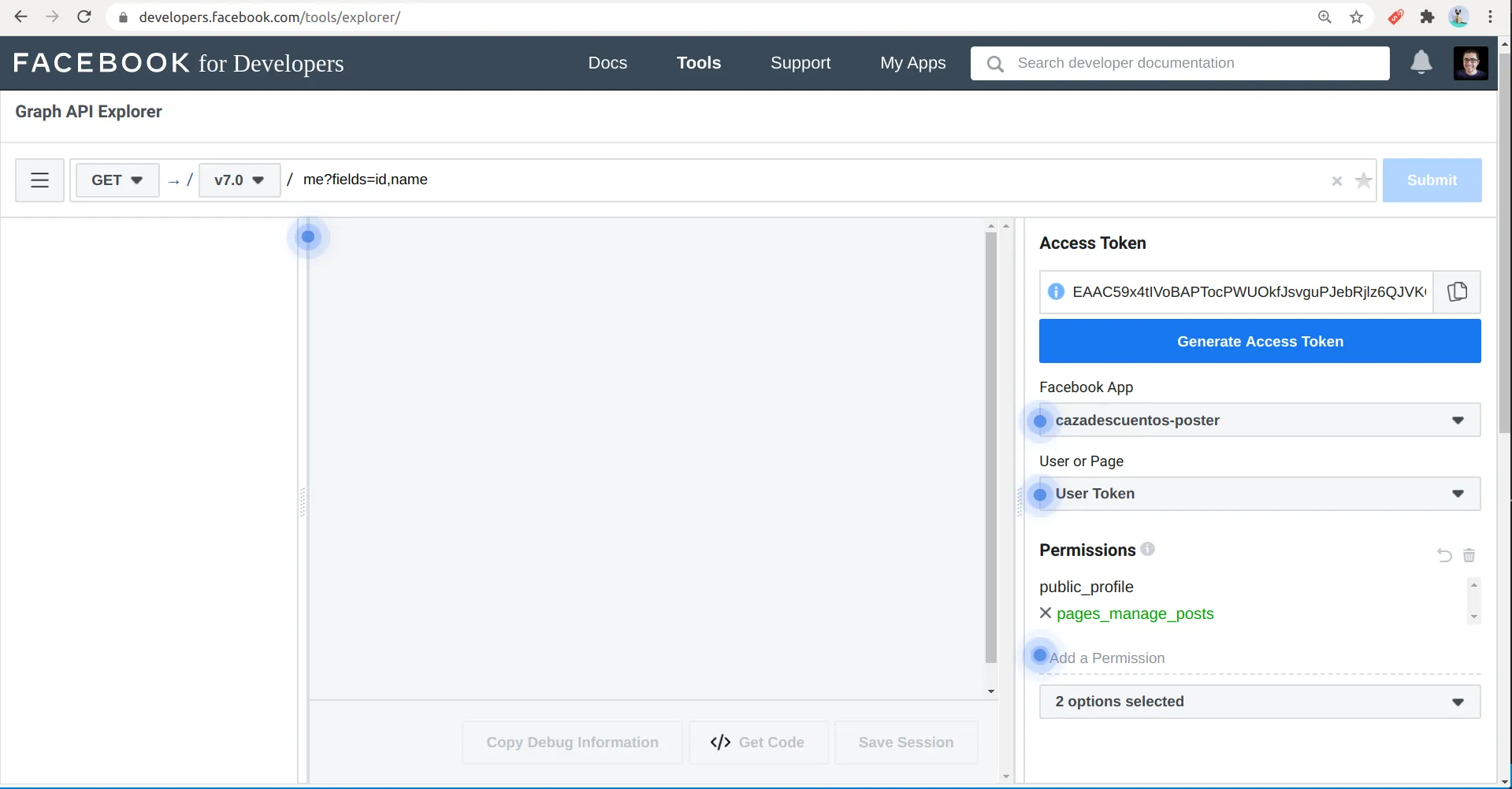Click the browser forward arrow
The width and height of the screenshot is (1512, 789).
coord(52,17)
